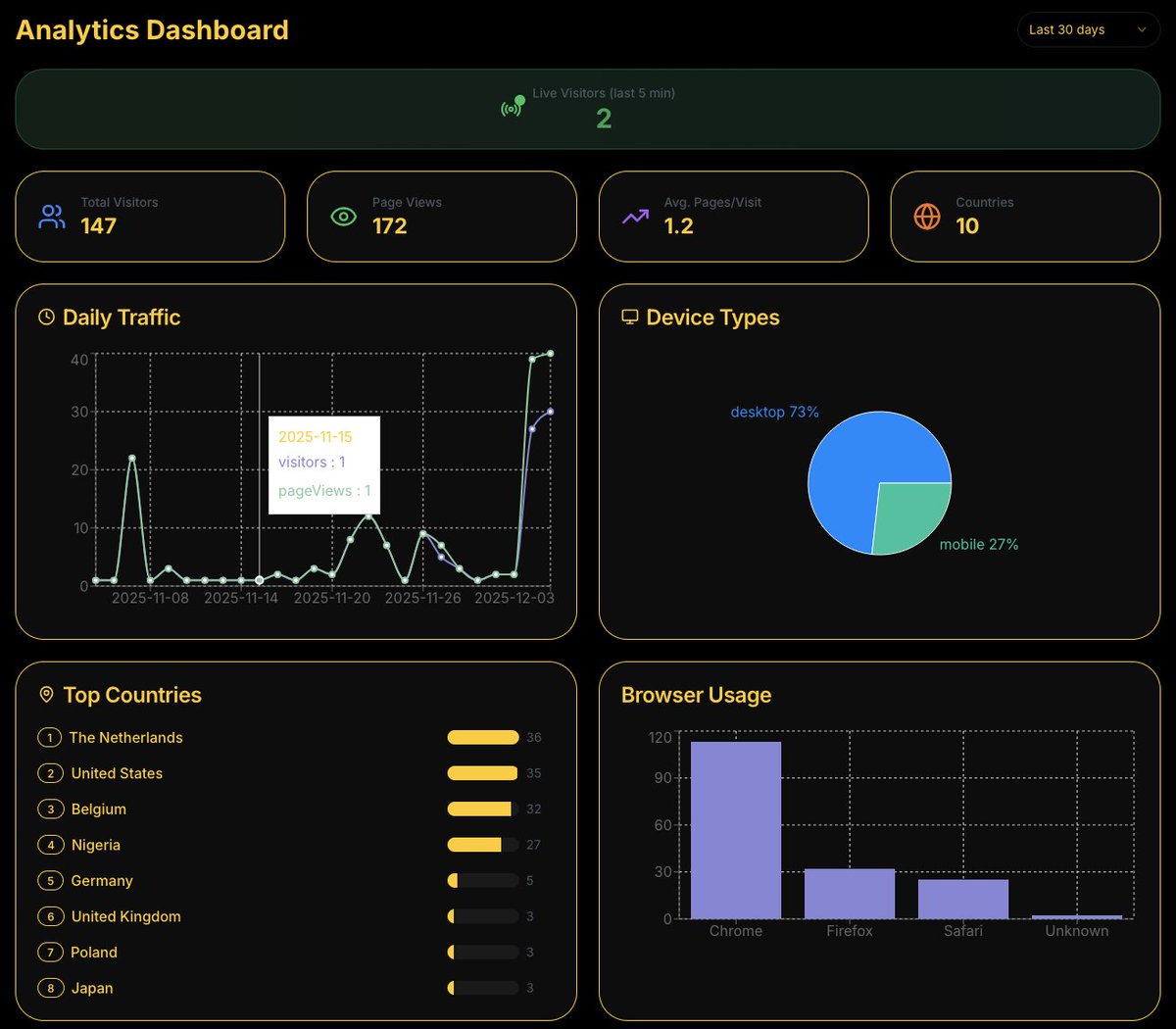
Task: Click the Germany progress bar
Action: click(483, 881)
